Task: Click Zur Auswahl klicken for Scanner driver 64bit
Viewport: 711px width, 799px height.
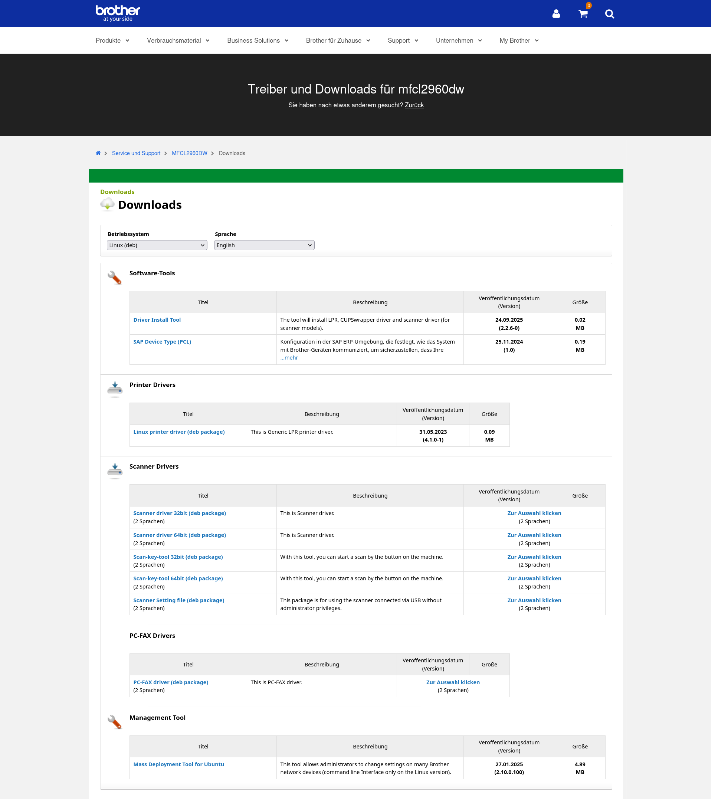Action: coord(534,535)
